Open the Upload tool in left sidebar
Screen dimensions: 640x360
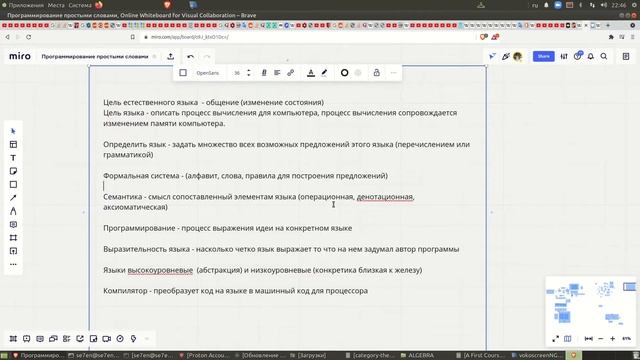pos(13,251)
